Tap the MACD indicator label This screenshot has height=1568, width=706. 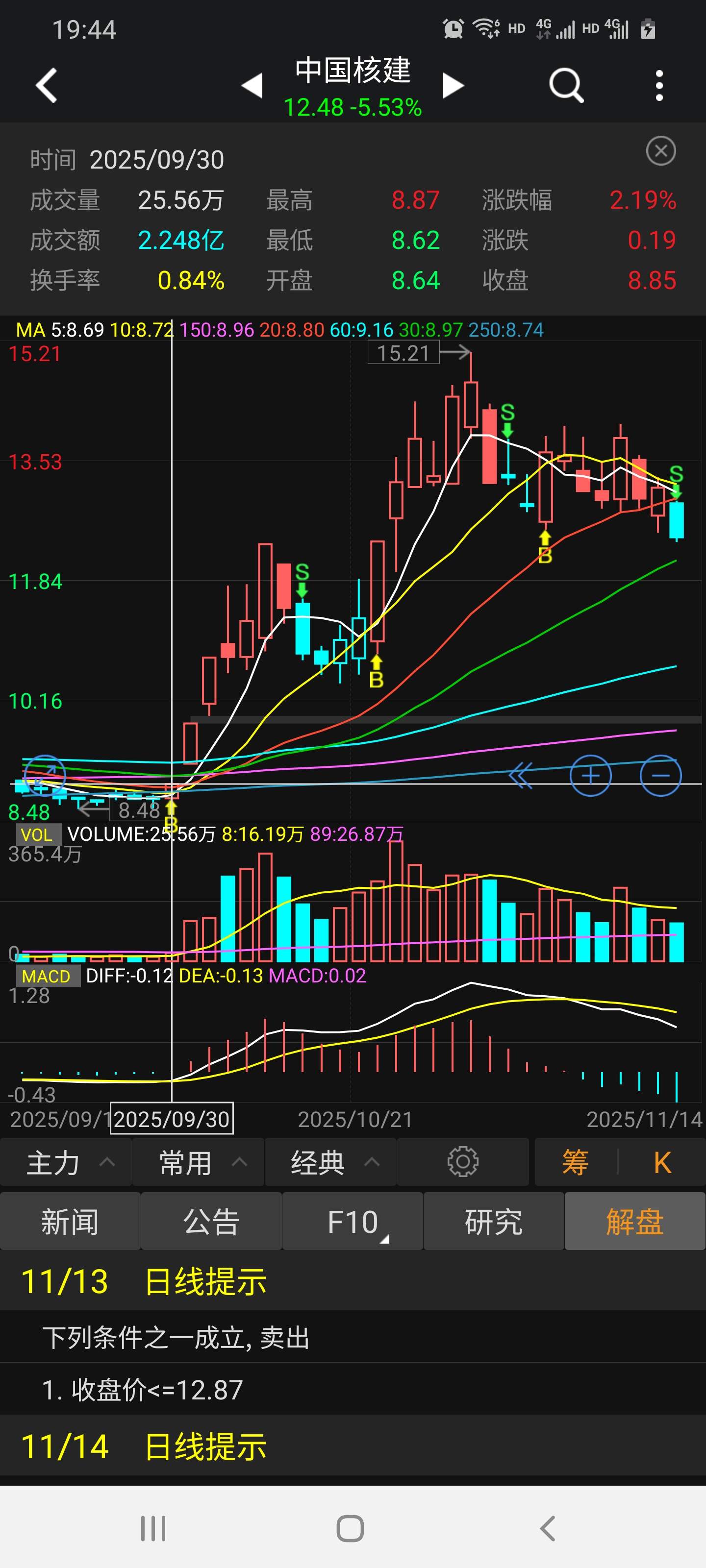tap(47, 977)
